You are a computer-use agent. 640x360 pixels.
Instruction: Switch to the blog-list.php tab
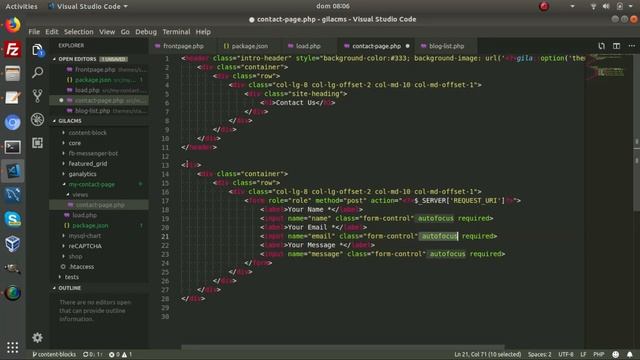446,46
